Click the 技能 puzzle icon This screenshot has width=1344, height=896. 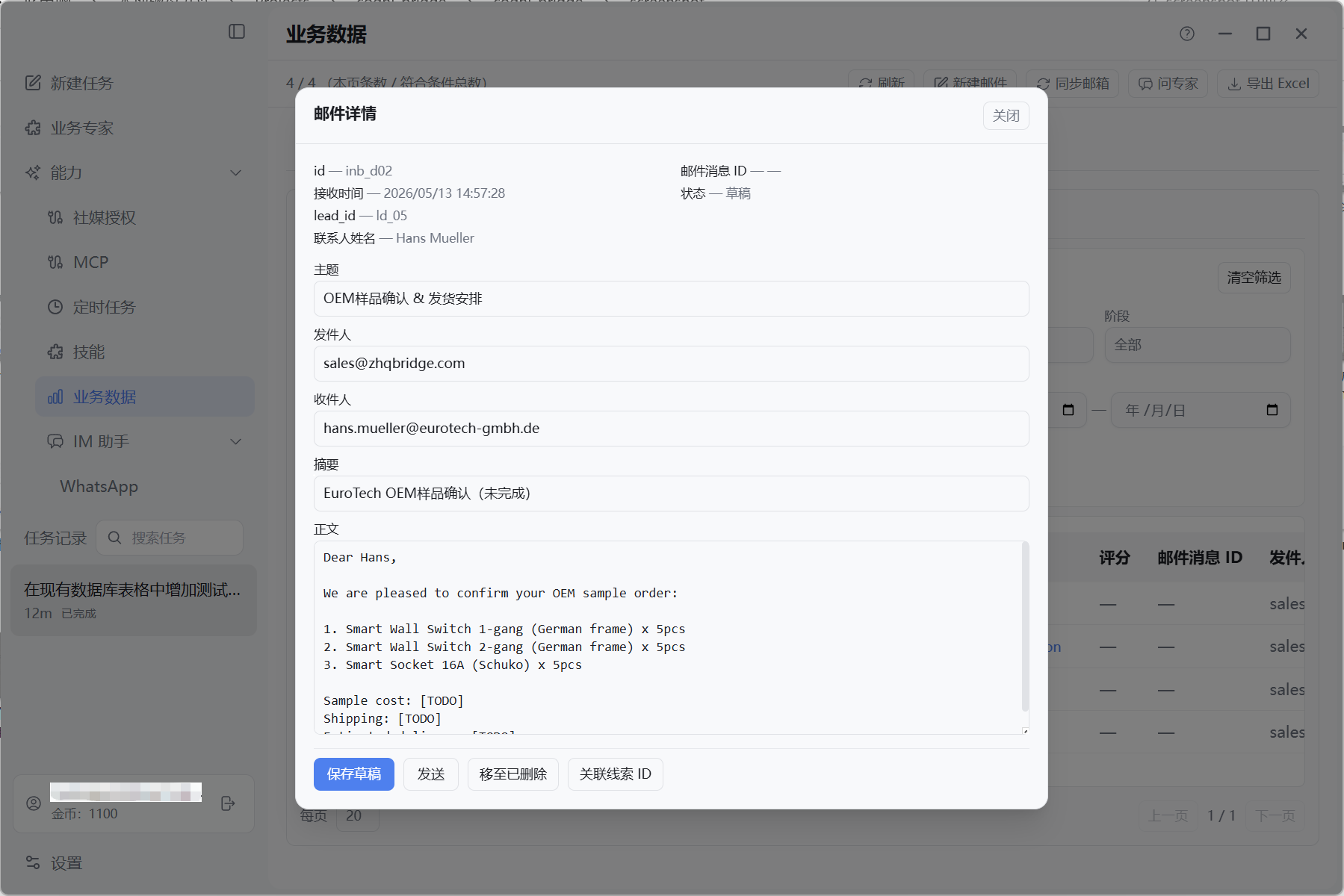click(x=55, y=352)
